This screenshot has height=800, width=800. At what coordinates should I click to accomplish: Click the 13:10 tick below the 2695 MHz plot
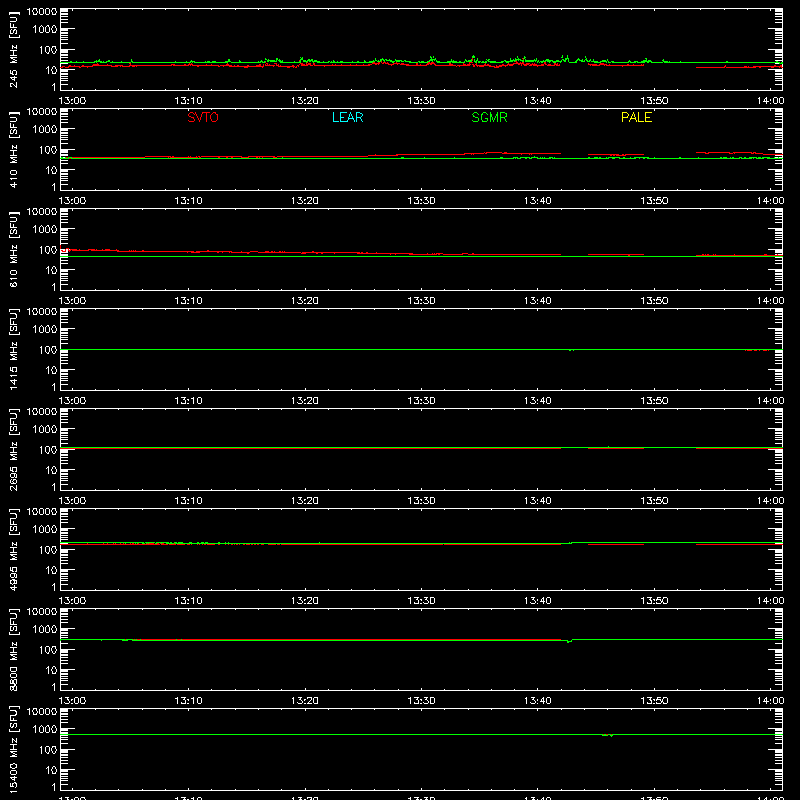point(189,501)
